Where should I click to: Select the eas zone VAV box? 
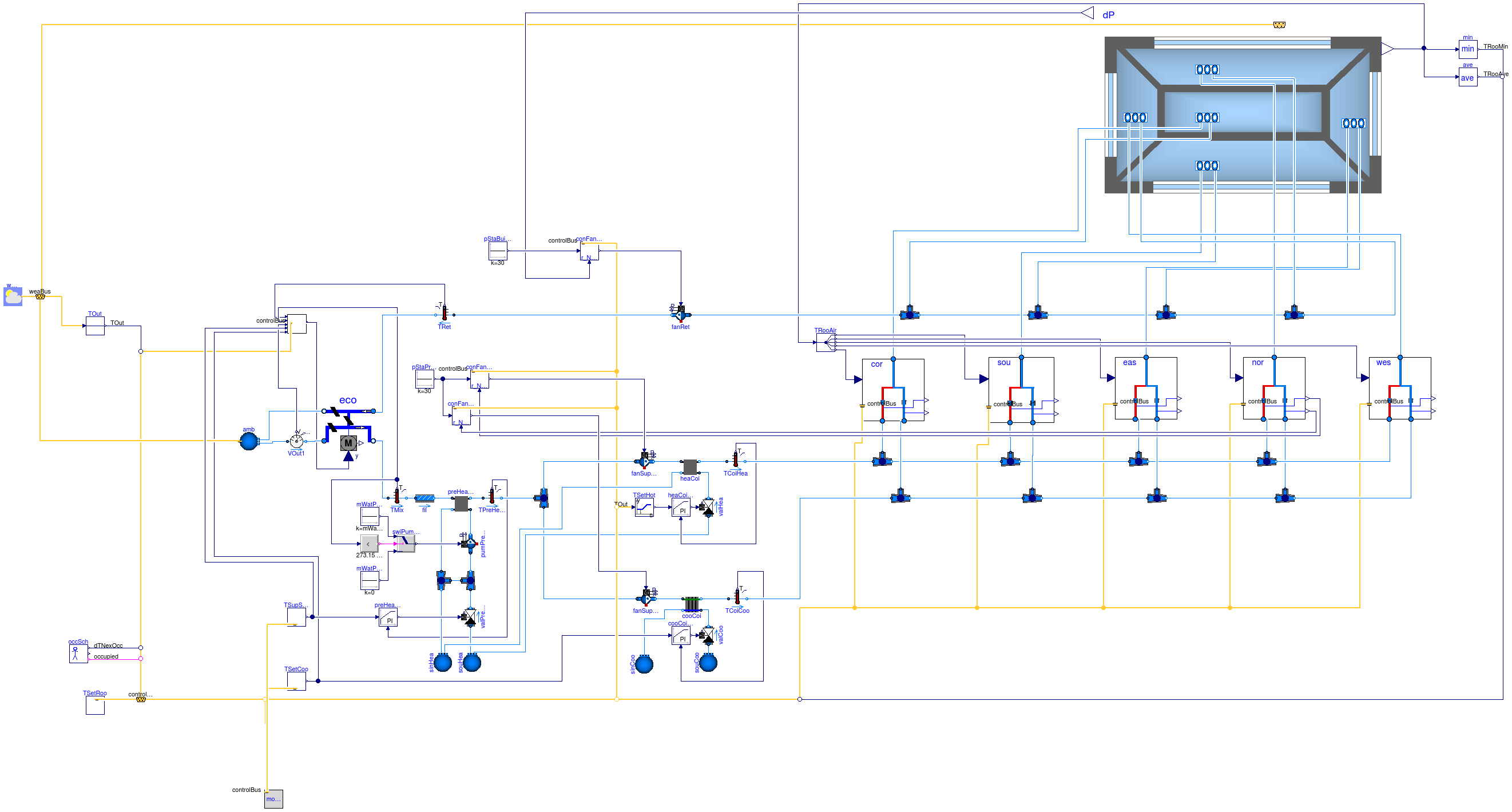coord(1146,388)
